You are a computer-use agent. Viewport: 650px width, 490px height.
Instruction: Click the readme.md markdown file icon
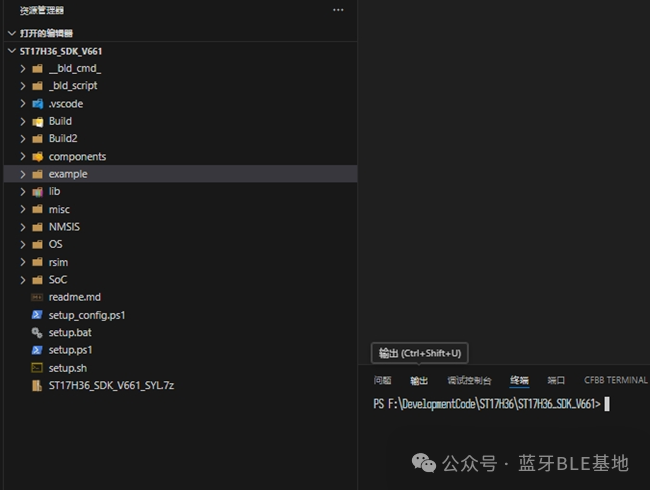click(37, 297)
